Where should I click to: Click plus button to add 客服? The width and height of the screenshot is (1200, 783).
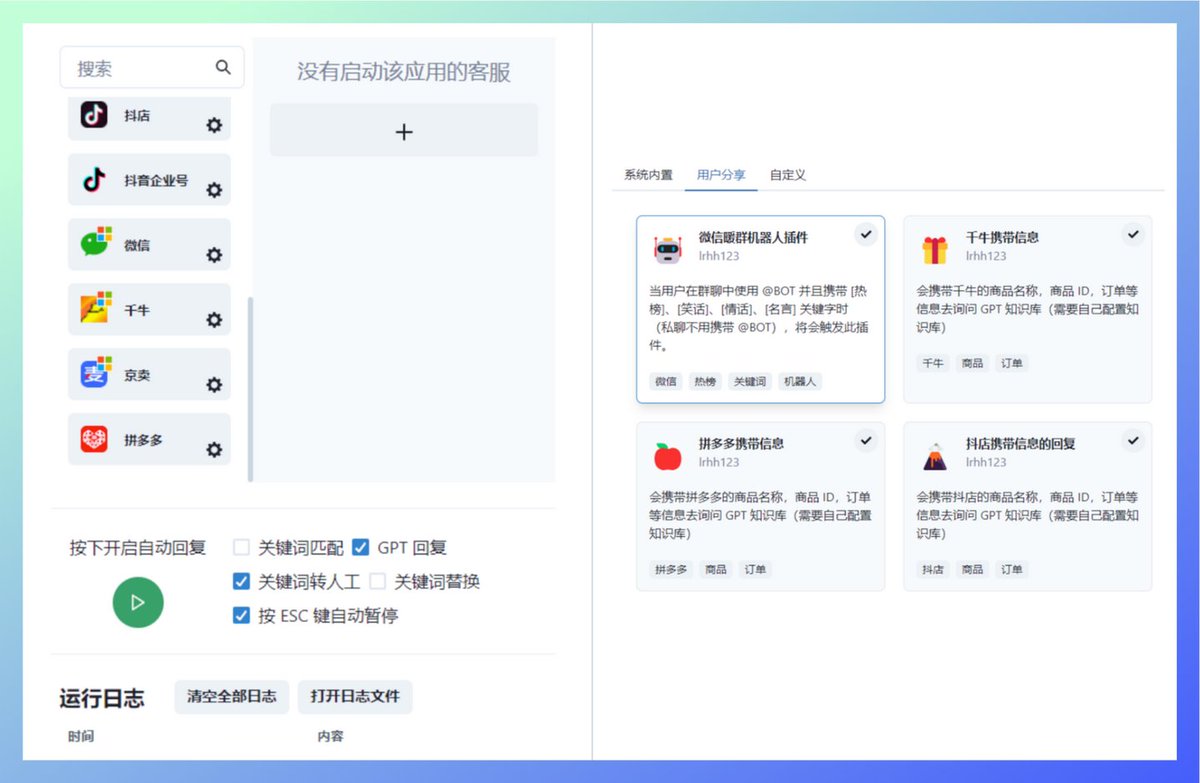[x=404, y=131]
